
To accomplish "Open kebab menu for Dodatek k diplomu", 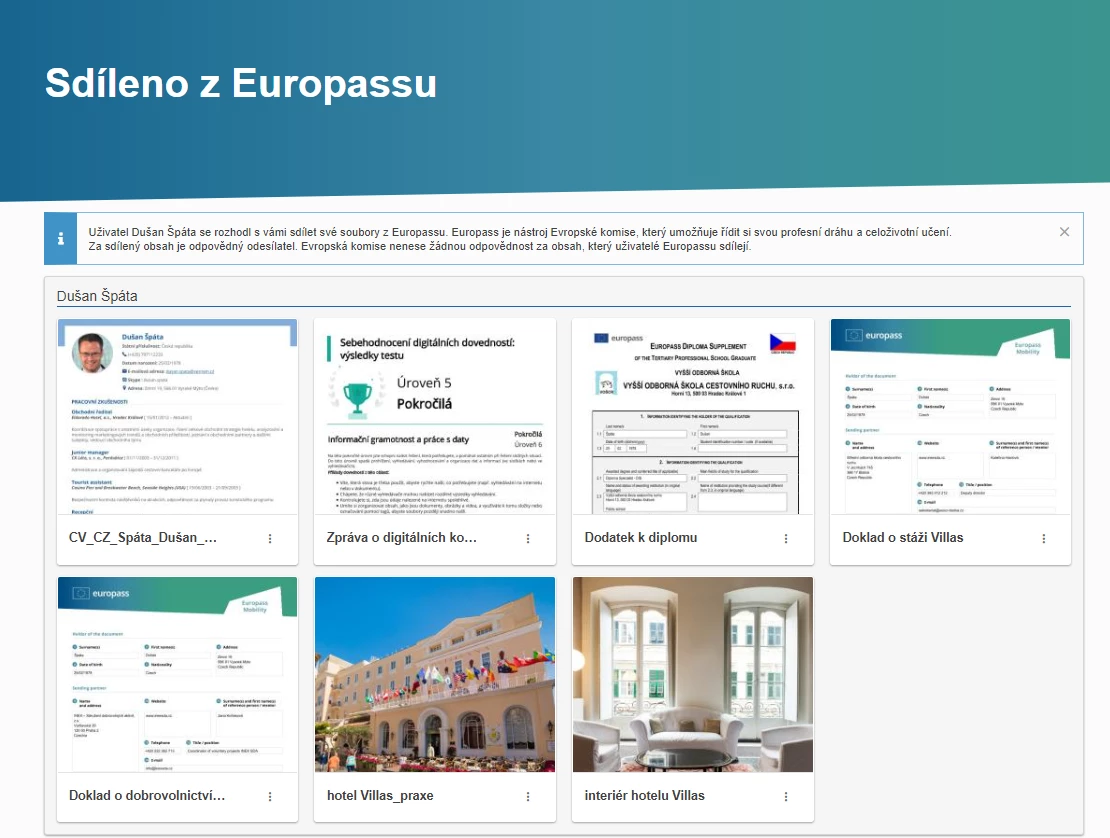I will (x=786, y=539).
